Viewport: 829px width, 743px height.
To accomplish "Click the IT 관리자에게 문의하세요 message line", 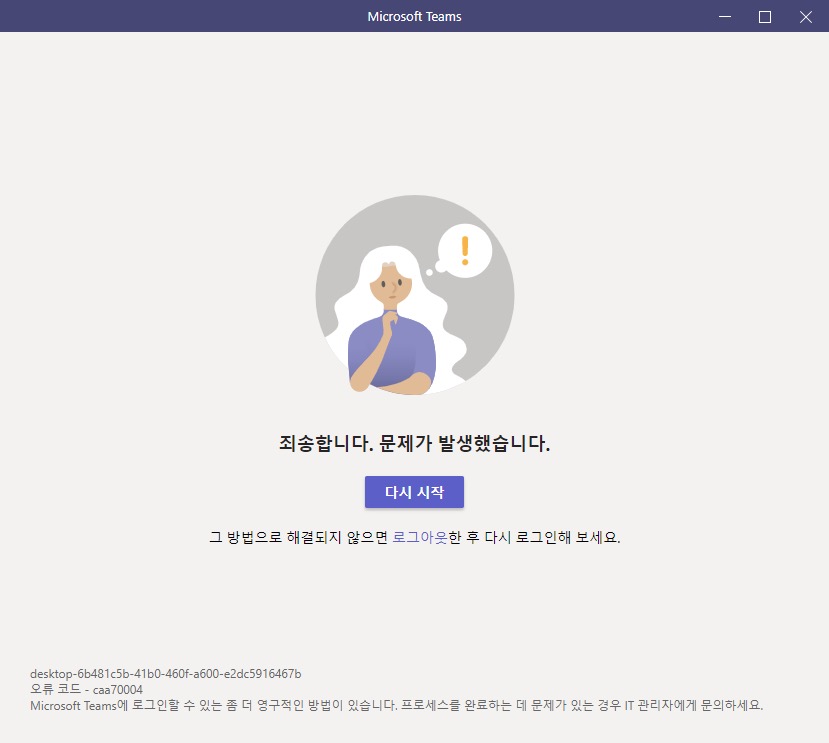I will pos(397,705).
